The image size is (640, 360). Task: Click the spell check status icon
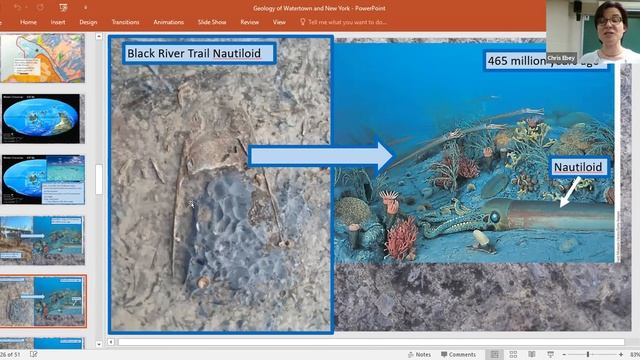33,354
